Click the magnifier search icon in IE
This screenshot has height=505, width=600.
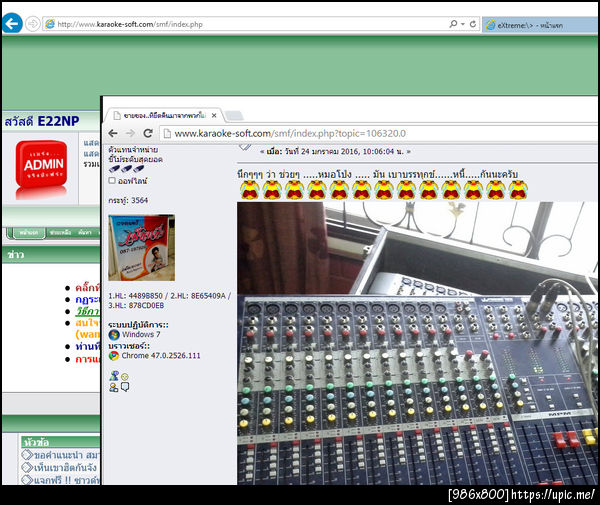[x=453, y=24]
